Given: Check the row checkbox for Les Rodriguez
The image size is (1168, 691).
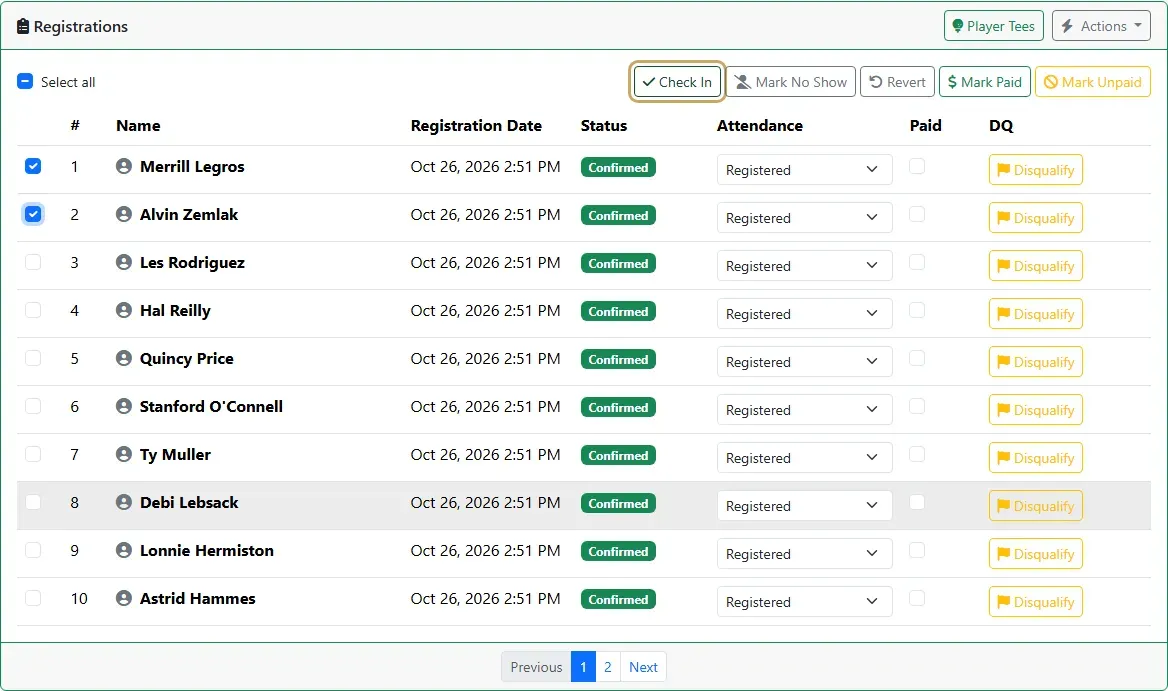Looking at the screenshot, I should [x=33, y=262].
